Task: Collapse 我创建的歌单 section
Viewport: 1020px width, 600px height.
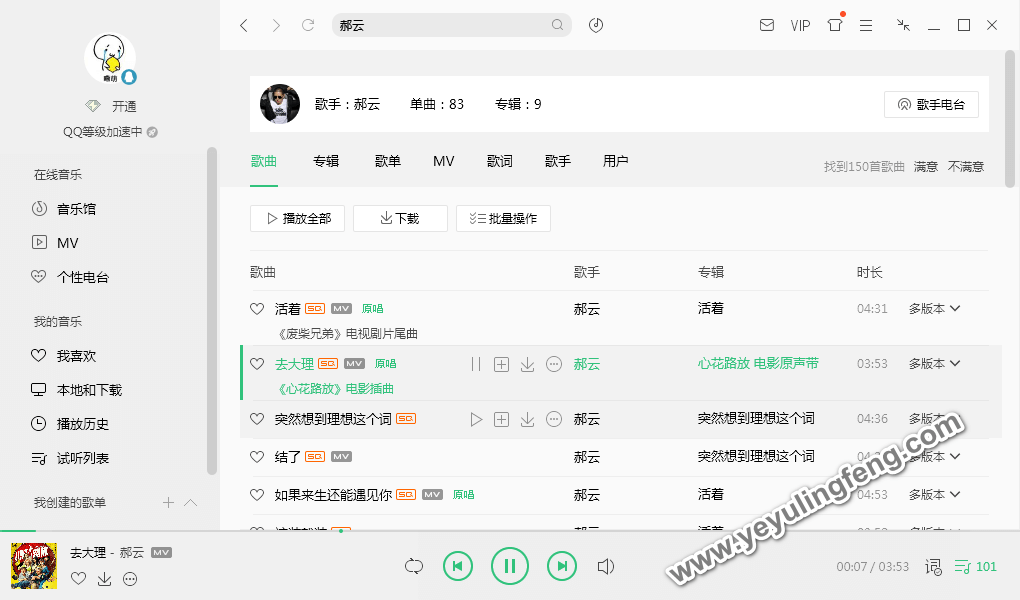Action: coord(191,502)
